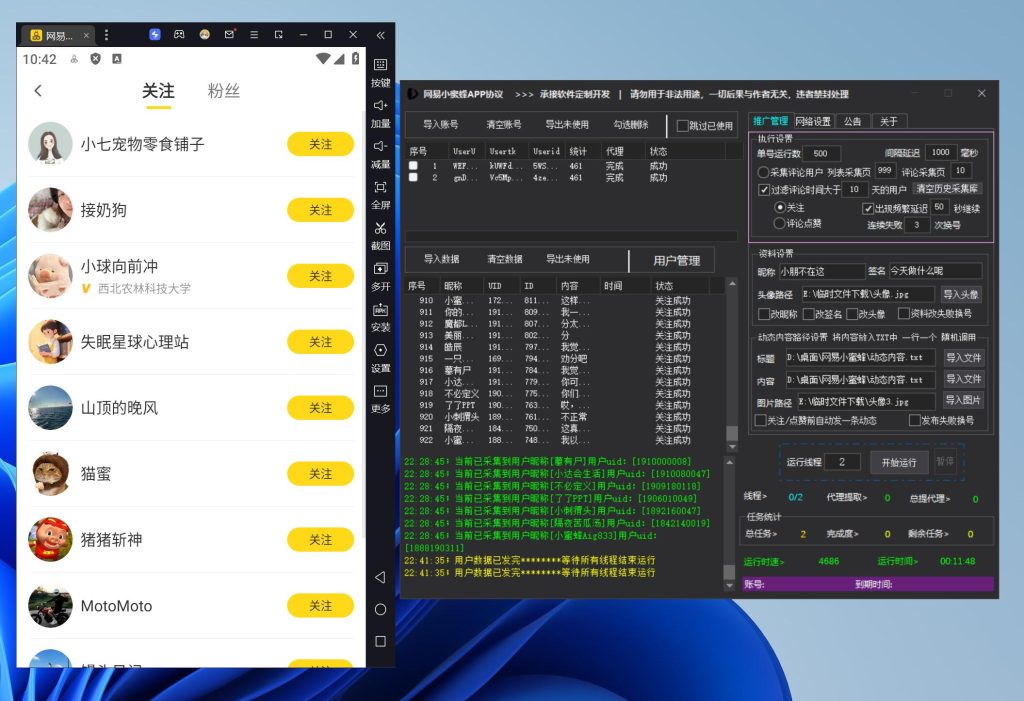Viewport: 1024px width, 701px height.
Task: Select the 评论点赞 radio button
Action: [781, 224]
